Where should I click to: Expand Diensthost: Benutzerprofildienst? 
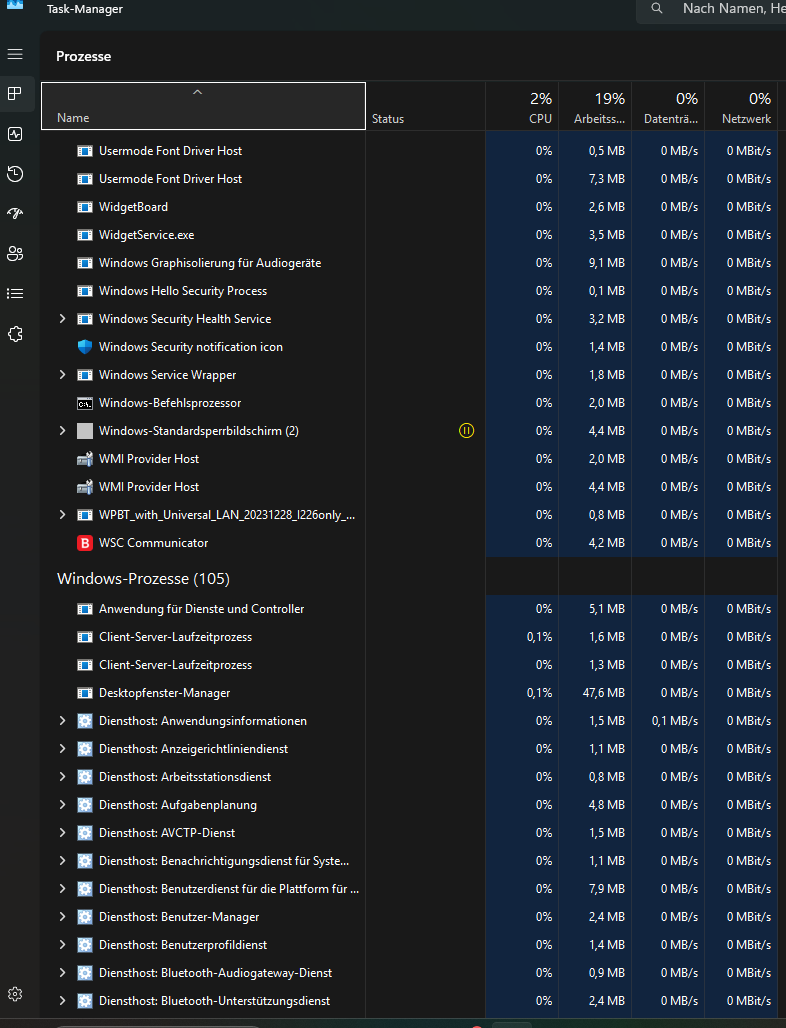tap(62, 945)
